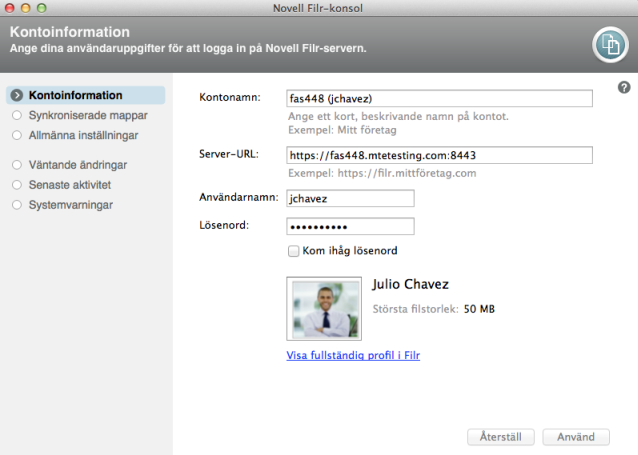Viewport: 638px width, 455px height.
Task: Enable Kom ihåg lösenord checkbox
Action: [293, 251]
